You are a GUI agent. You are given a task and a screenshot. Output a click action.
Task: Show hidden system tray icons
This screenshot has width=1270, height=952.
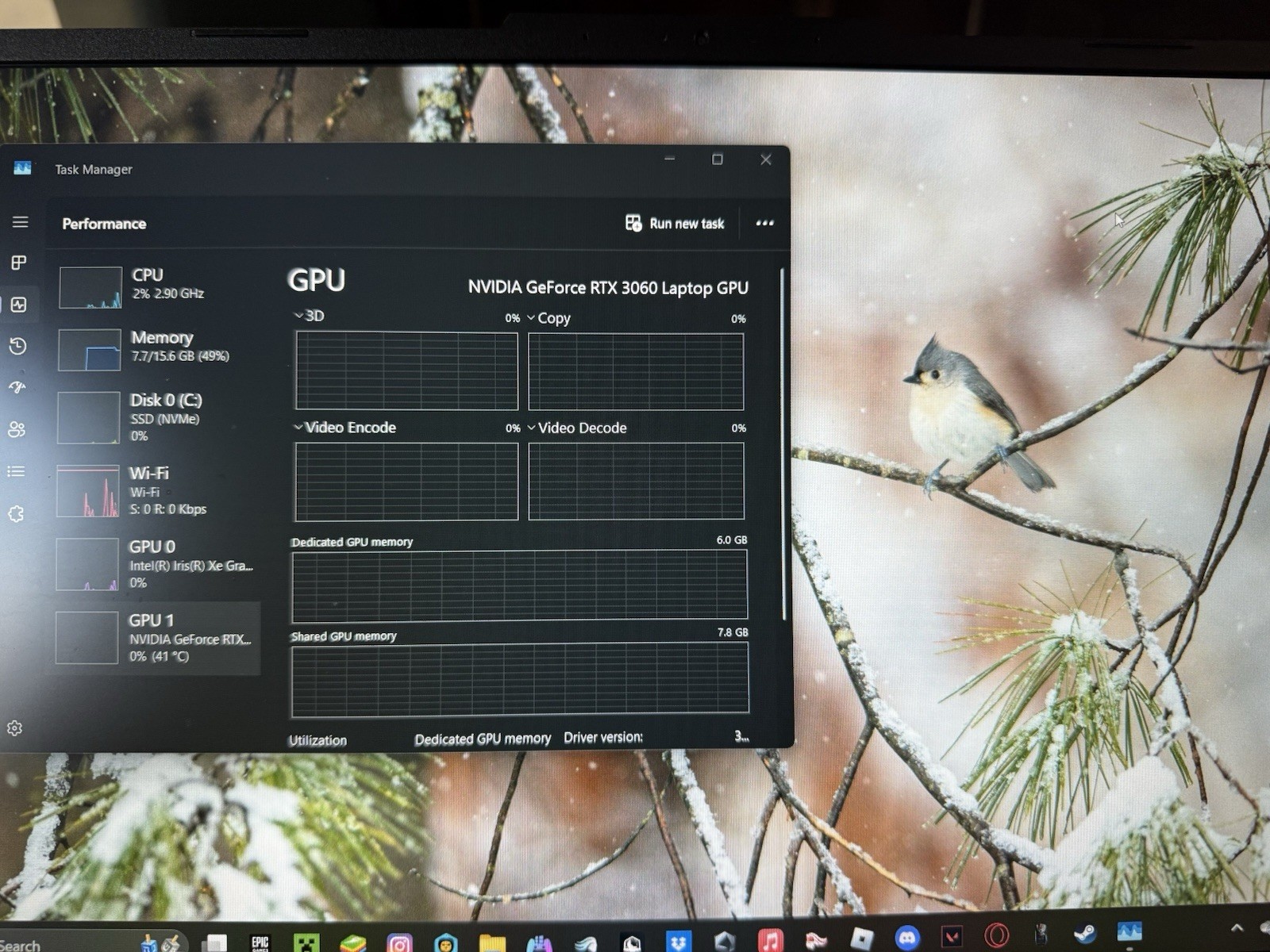tap(1237, 927)
